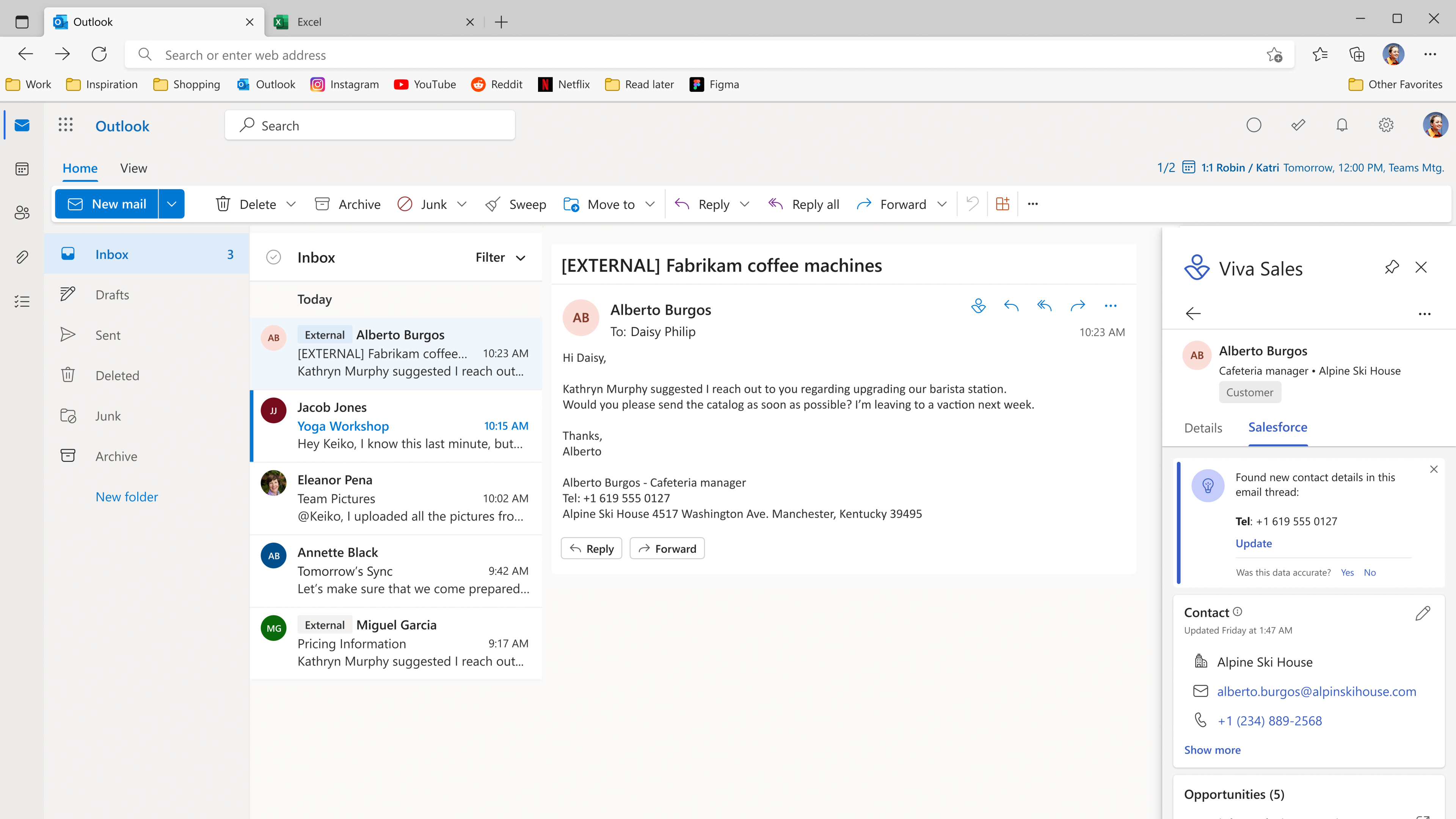Open the Mail module in left rail

(x=22, y=125)
